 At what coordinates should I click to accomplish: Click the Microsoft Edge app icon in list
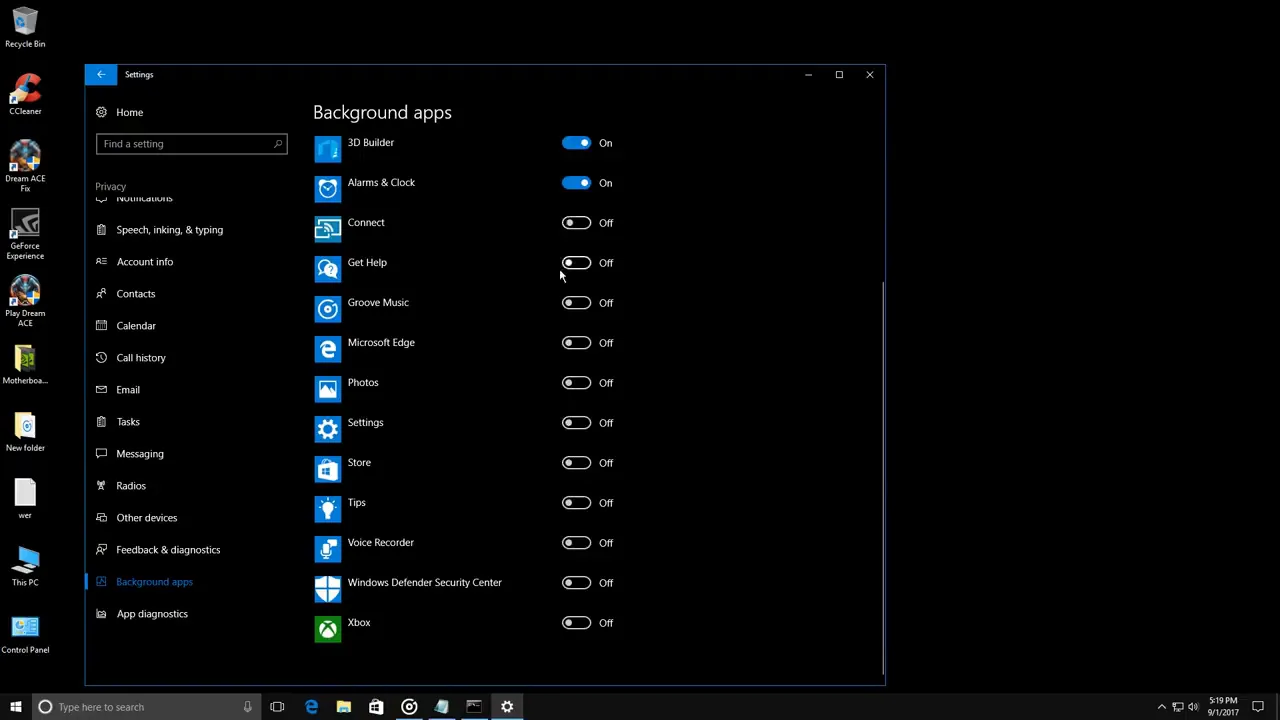[x=327, y=349]
